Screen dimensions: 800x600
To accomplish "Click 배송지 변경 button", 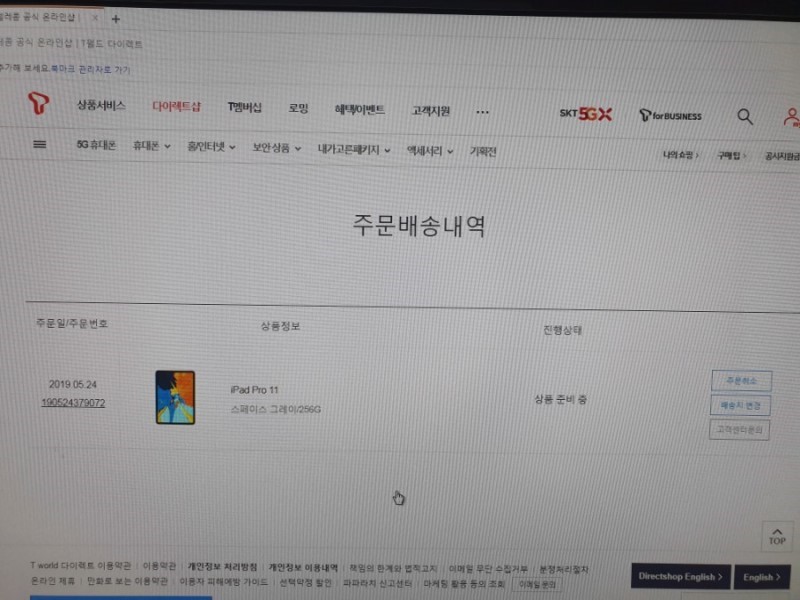I will pyautogui.click(x=740, y=406).
